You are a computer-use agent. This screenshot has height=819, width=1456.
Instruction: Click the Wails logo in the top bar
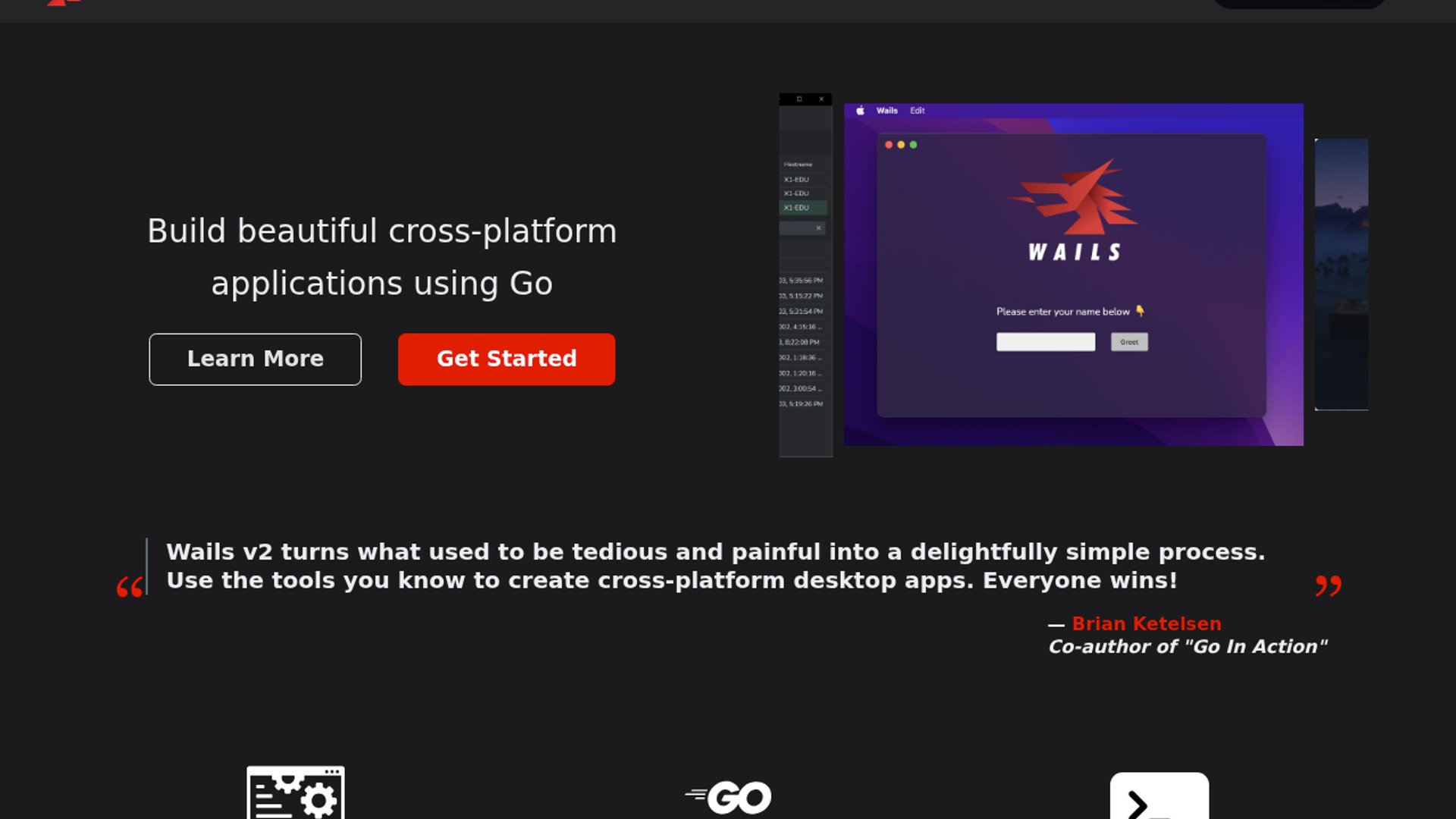point(64,2)
